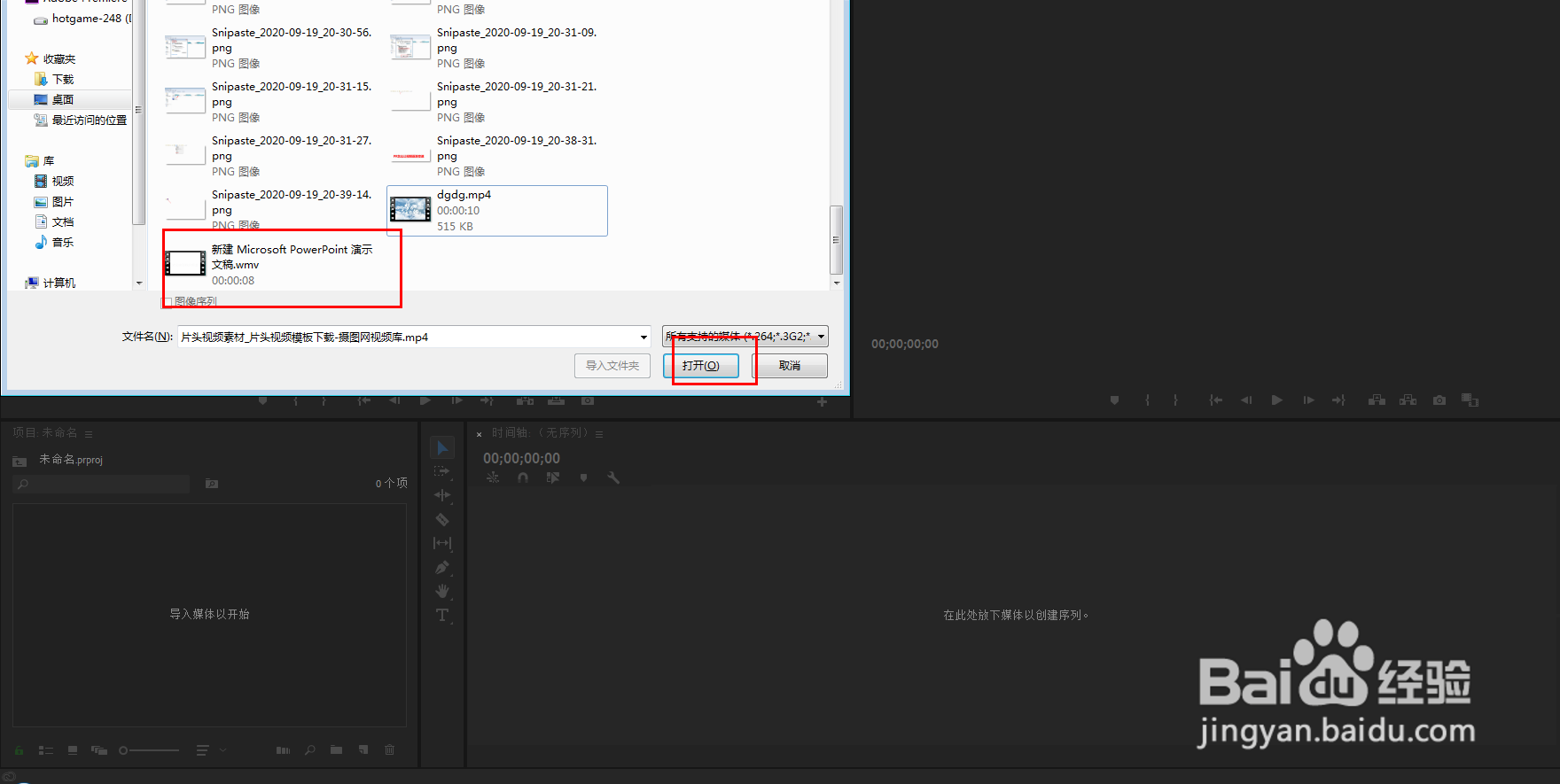Toggle Linked Selection in Timeline
1560x784 pixels.
click(x=553, y=477)
